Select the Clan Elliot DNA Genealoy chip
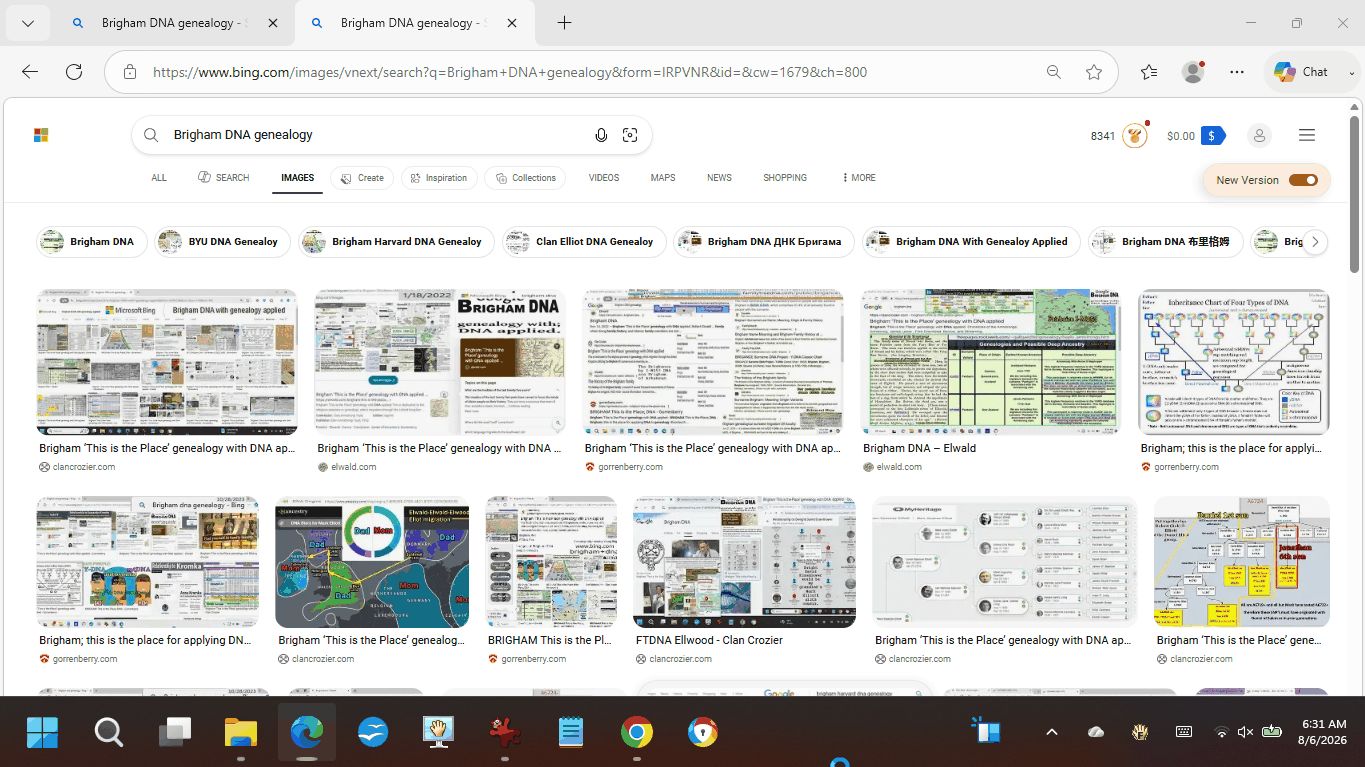Screen dimensions: 1365x767 coord(584,242)
